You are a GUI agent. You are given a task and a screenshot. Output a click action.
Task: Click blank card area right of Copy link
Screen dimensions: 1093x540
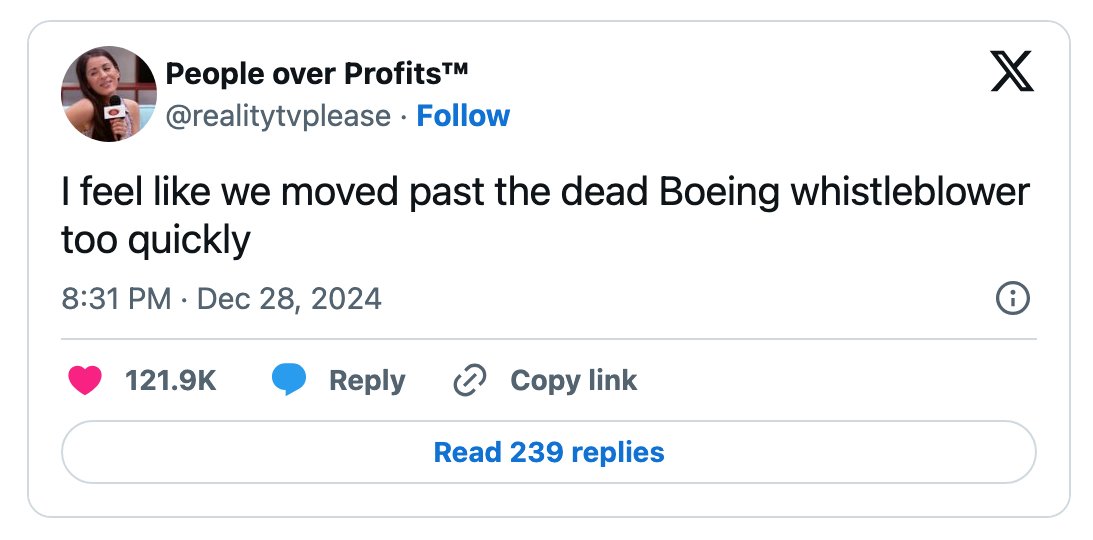click(x=836, y=380)
